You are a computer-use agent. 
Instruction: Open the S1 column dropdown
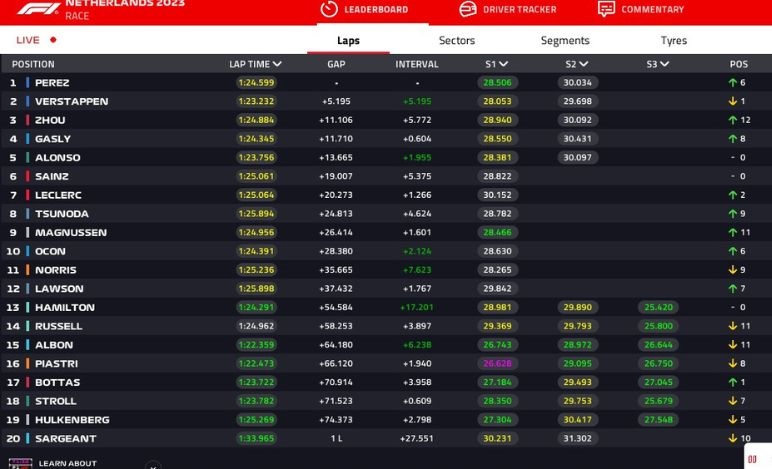[x=504, y=64]
